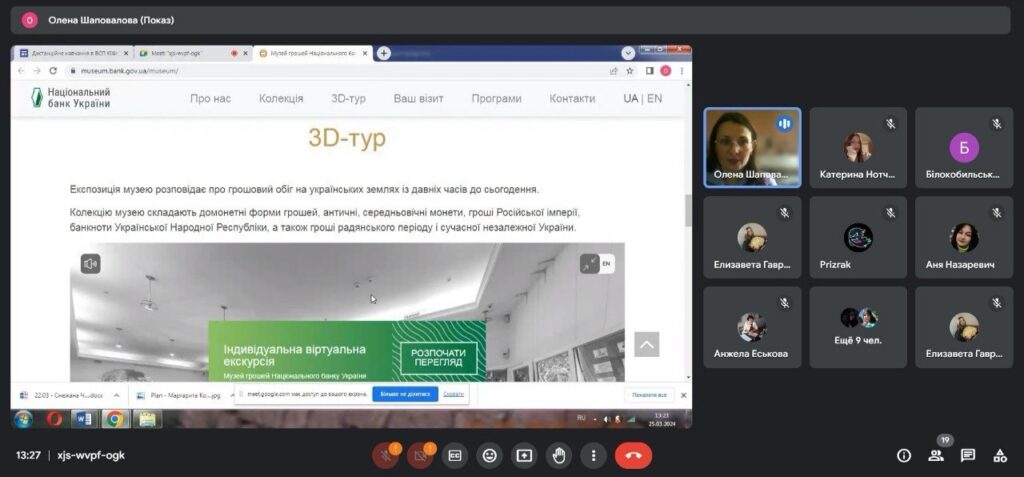This screenshot has width=1024, height=477.
Task: Open the emoji reactions button
Action: [x=489, y=456]
